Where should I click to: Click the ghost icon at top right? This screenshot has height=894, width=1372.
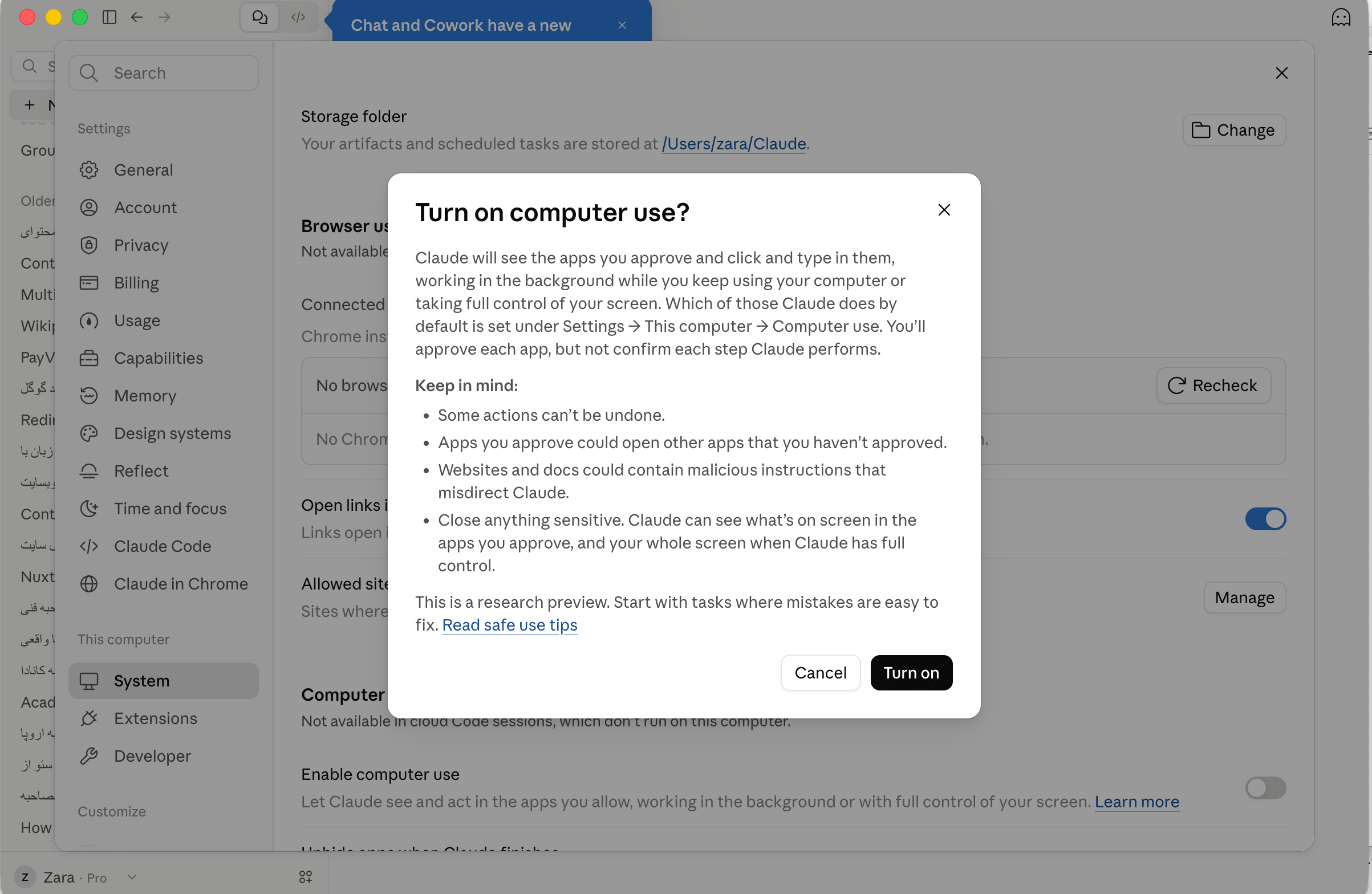pos(1341,17)
